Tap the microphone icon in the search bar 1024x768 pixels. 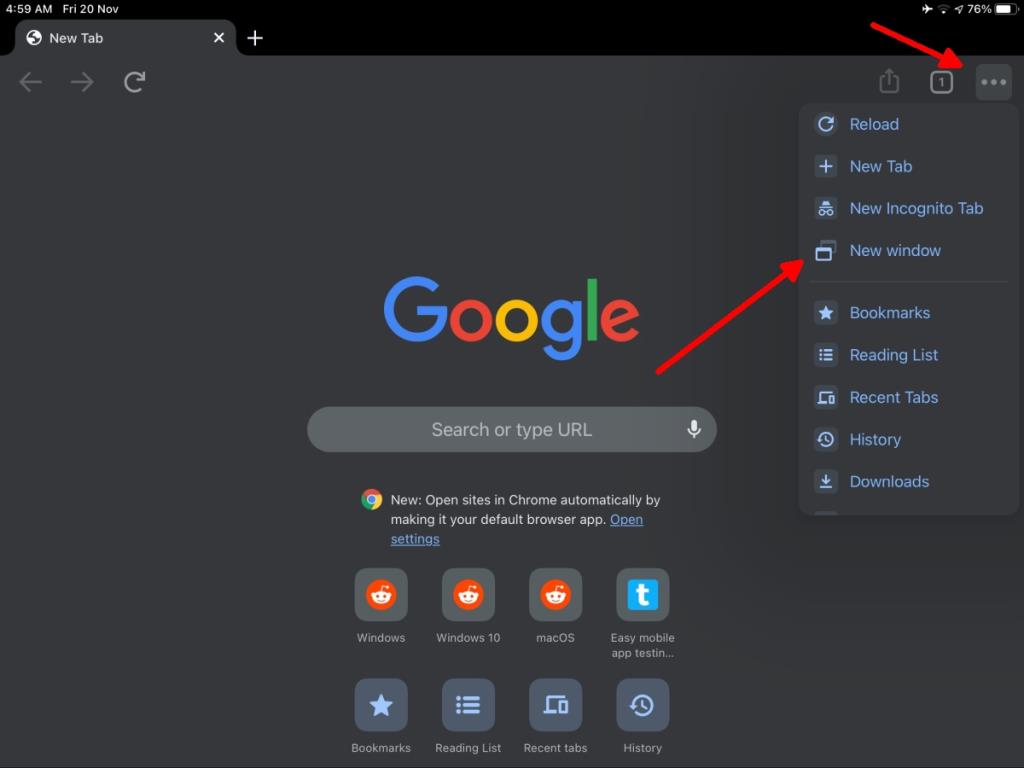pyautogui.click(x=694, y=428)
